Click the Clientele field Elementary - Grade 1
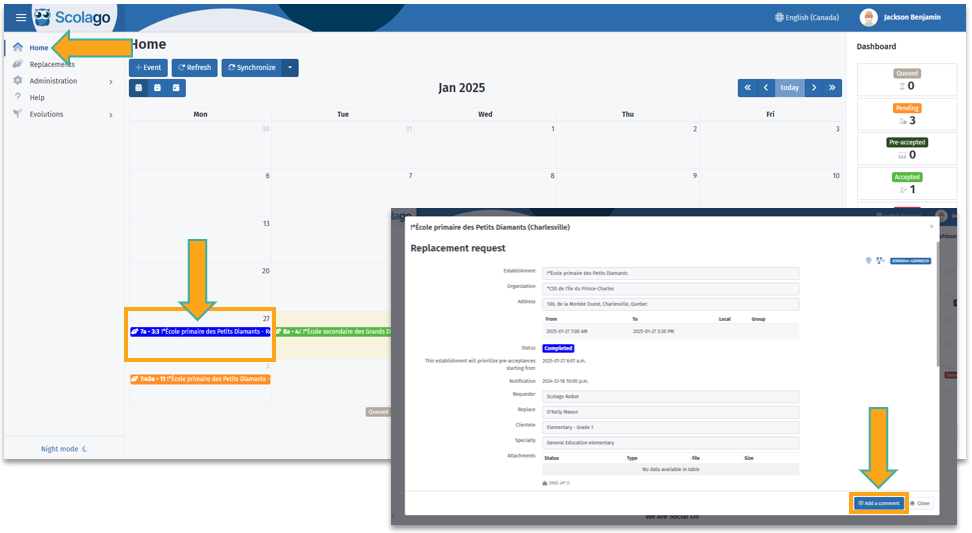Screen dimensions: 972x533 pyautogui.click(x=671, y=428)
